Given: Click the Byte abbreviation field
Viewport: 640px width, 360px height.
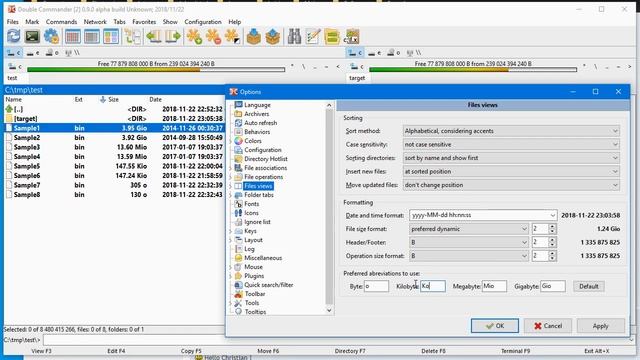Looking at the screenshot, I should click(376, 286).
